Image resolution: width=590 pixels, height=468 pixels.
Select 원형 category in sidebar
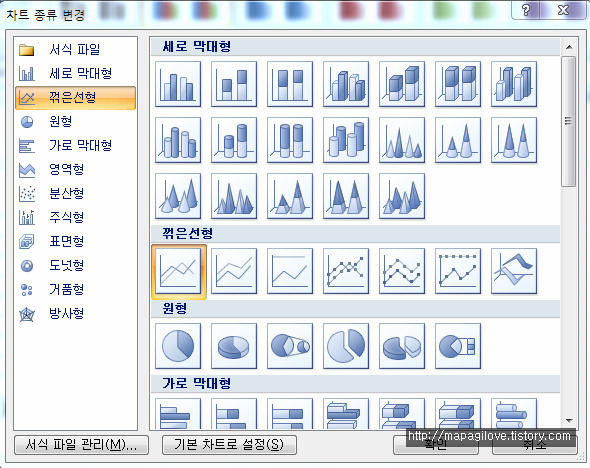[x=75, y=122]
